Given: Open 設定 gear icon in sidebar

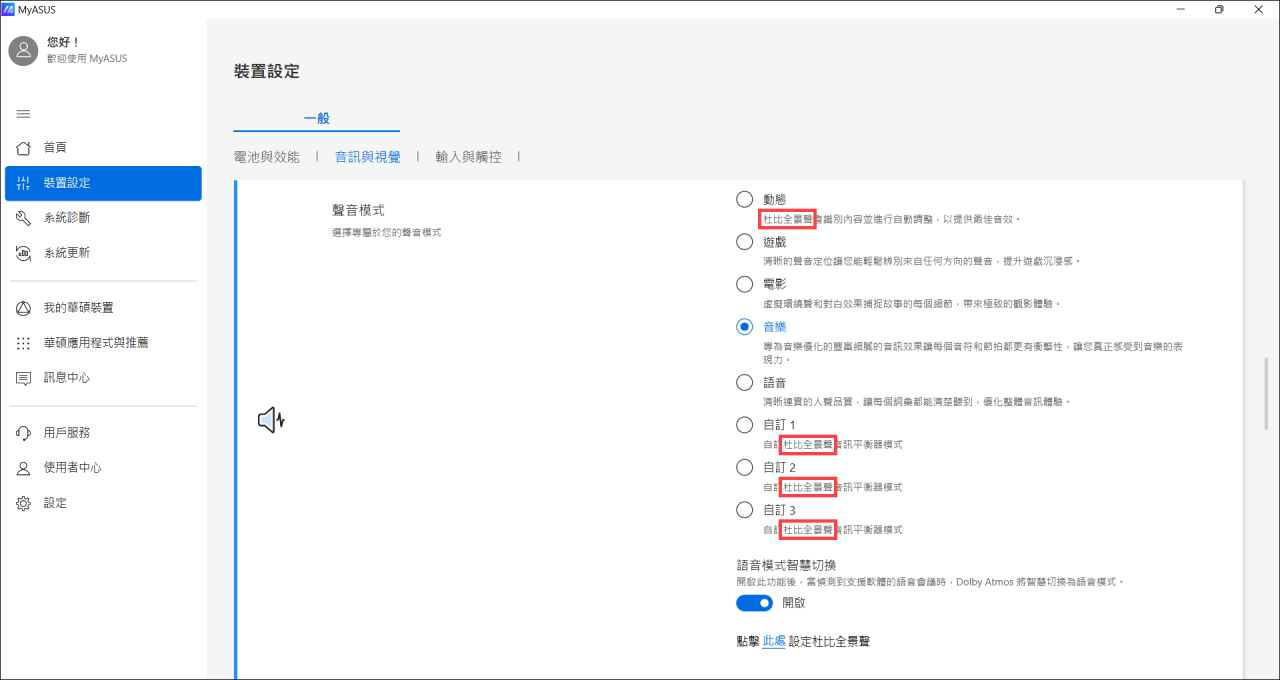Looking at the screenshot, I should click(x=24, y=503).
